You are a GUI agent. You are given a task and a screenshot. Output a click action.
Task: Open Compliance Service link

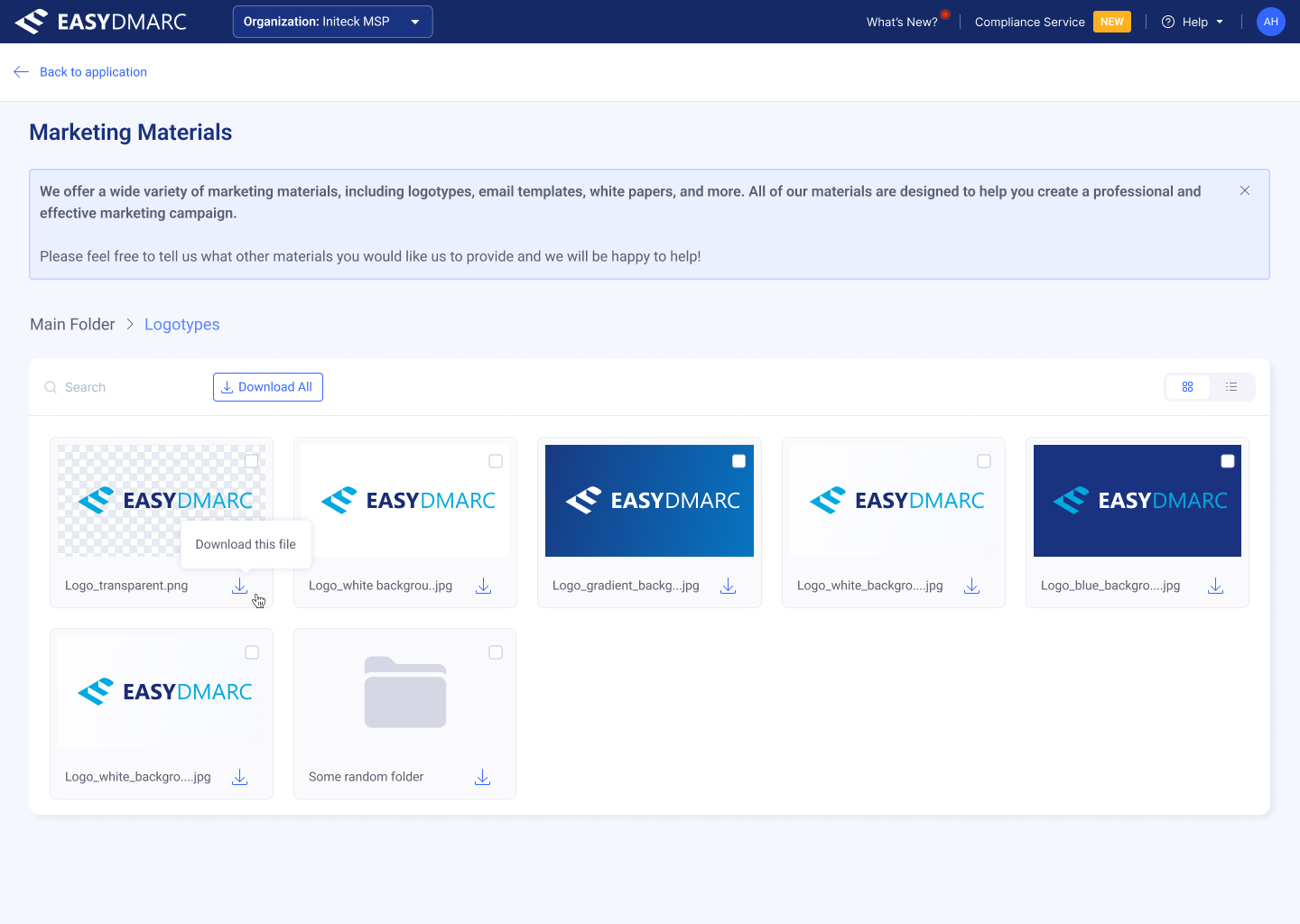(x=1029, y=22)
